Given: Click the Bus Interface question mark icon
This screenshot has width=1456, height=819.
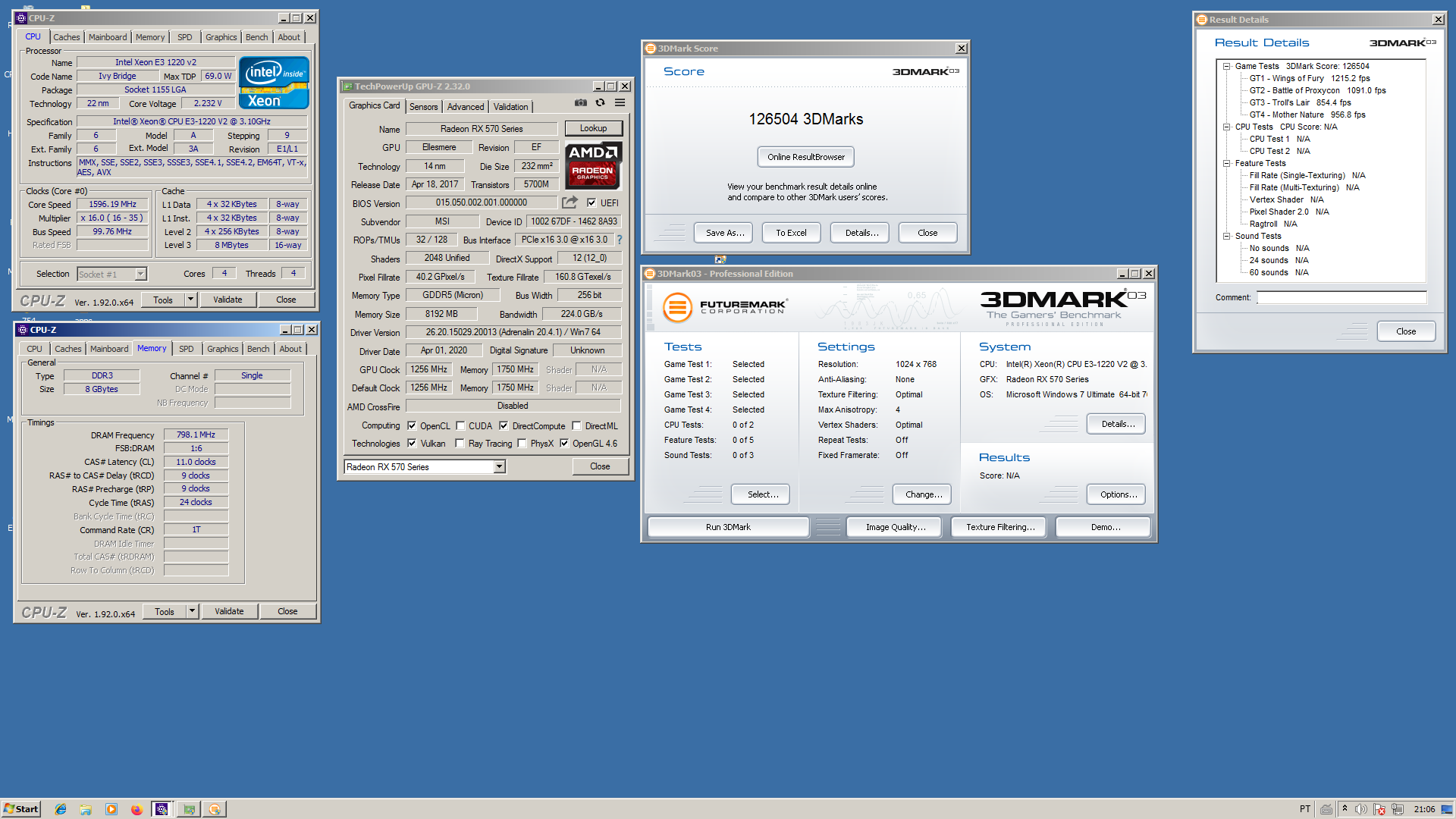Looking at the screenshot, I should point(620,240).
